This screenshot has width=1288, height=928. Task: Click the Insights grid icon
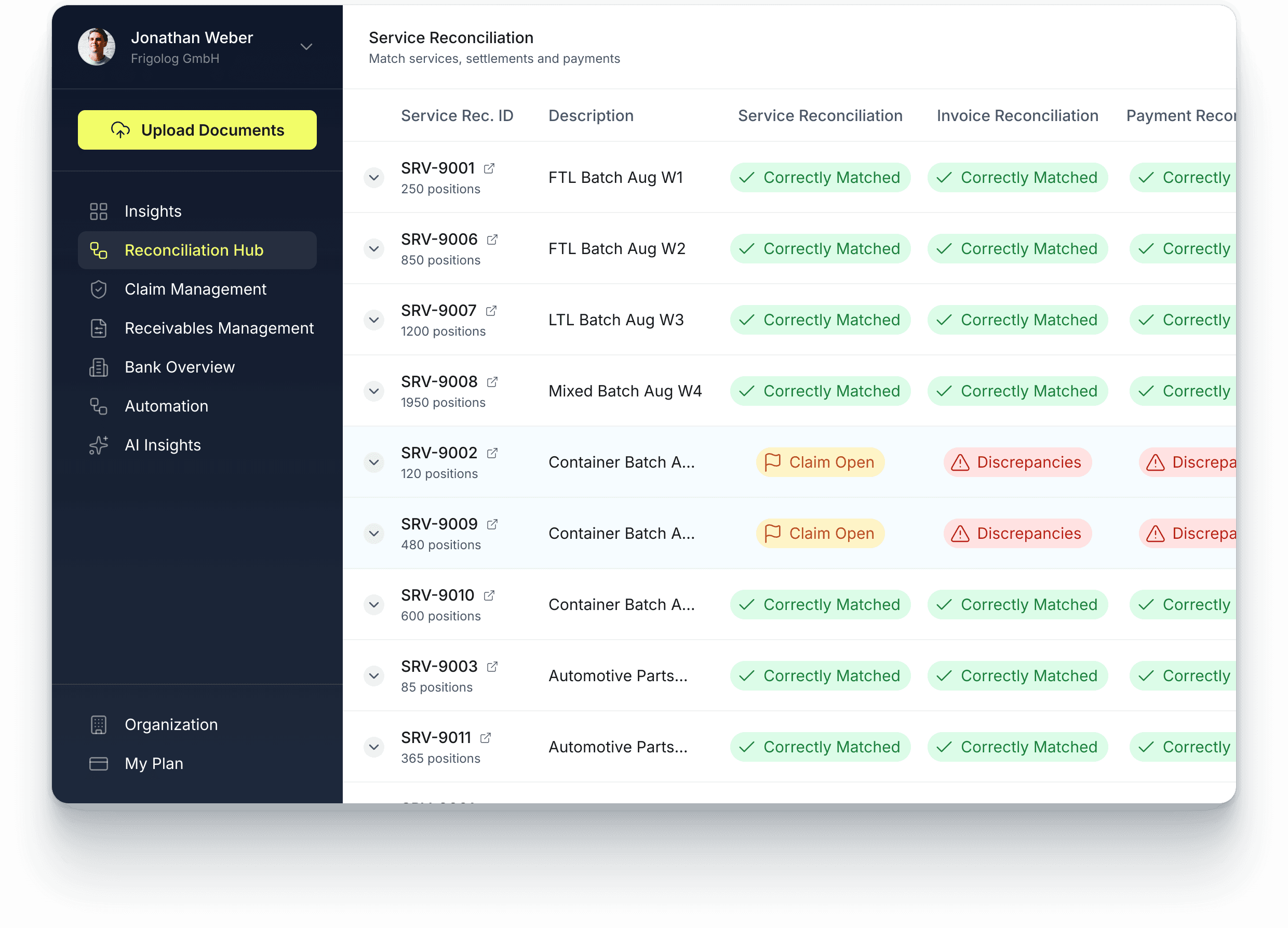click(98, 211)
